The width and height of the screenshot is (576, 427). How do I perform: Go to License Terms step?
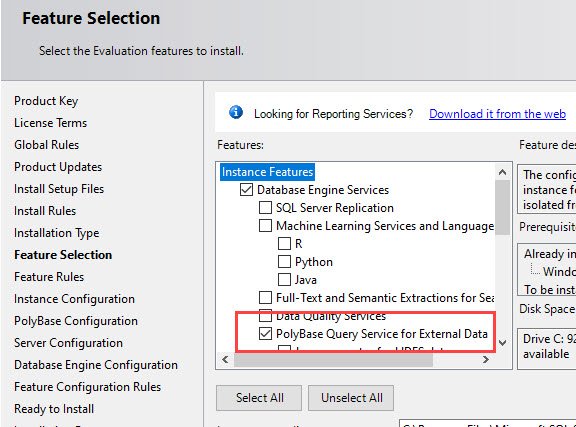[x=50, y=123]
